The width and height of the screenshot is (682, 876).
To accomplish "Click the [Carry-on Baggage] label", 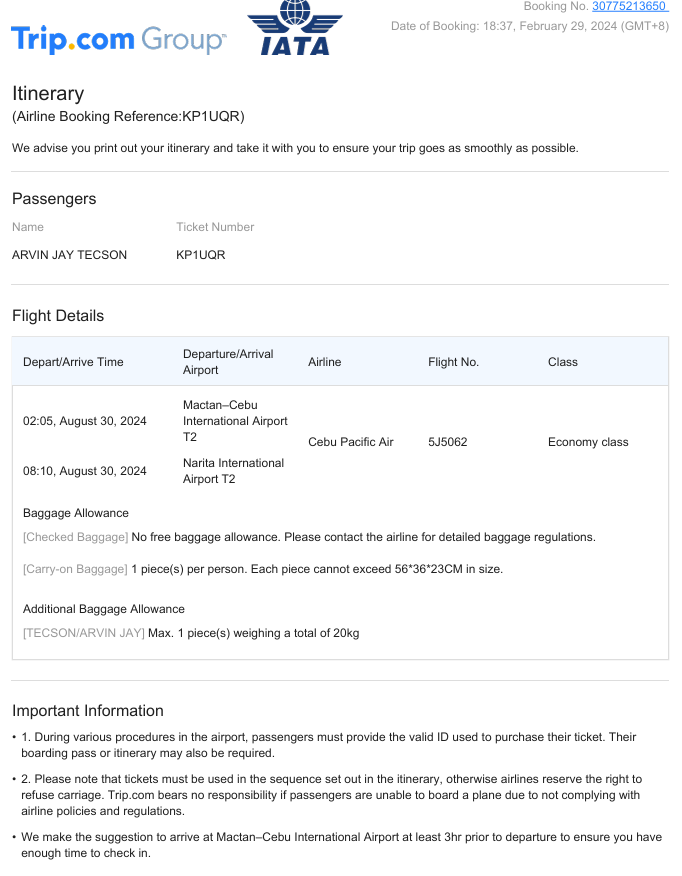I will coord(75,569).
